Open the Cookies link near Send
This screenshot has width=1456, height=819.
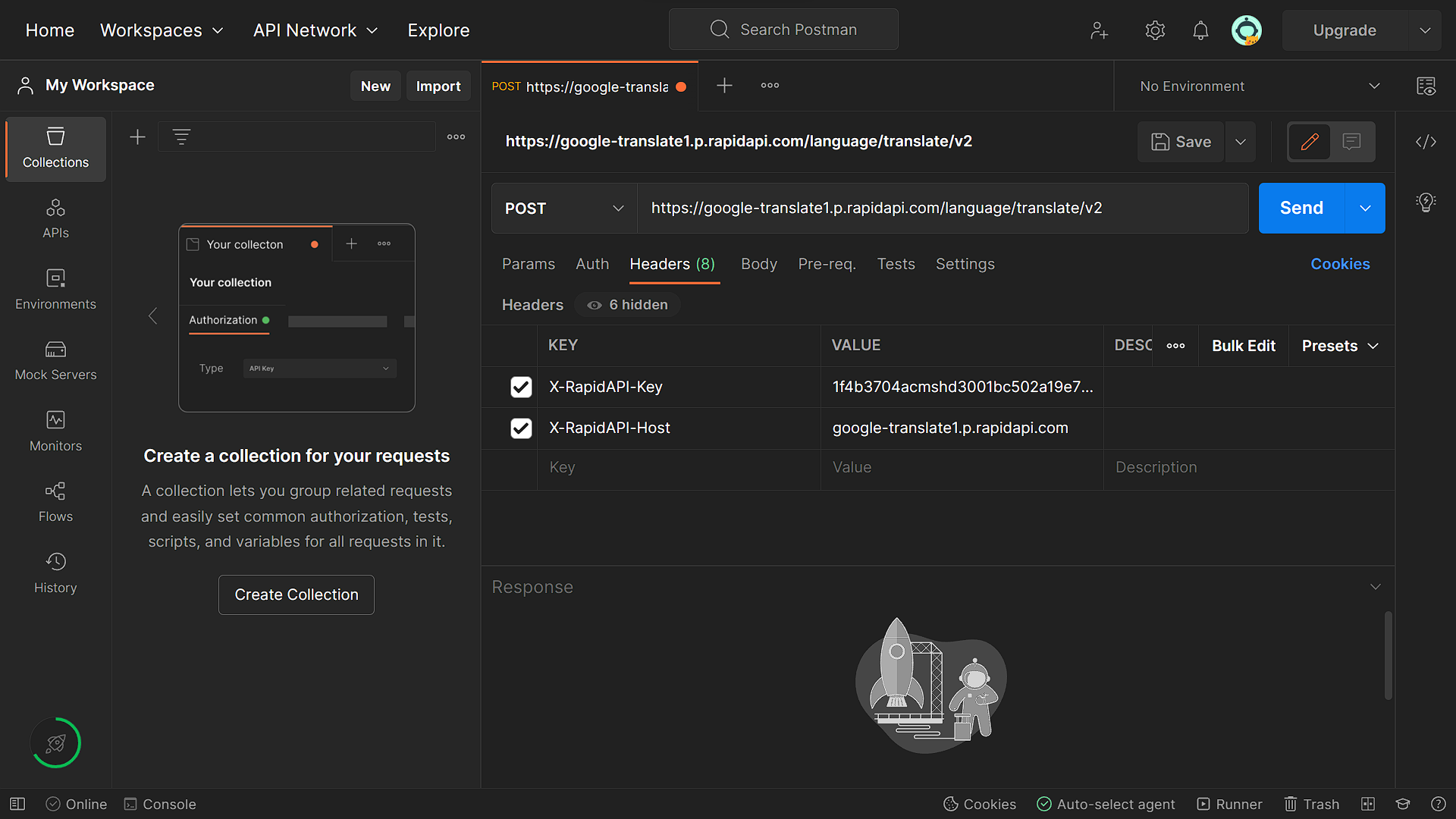pos(1340,264)
